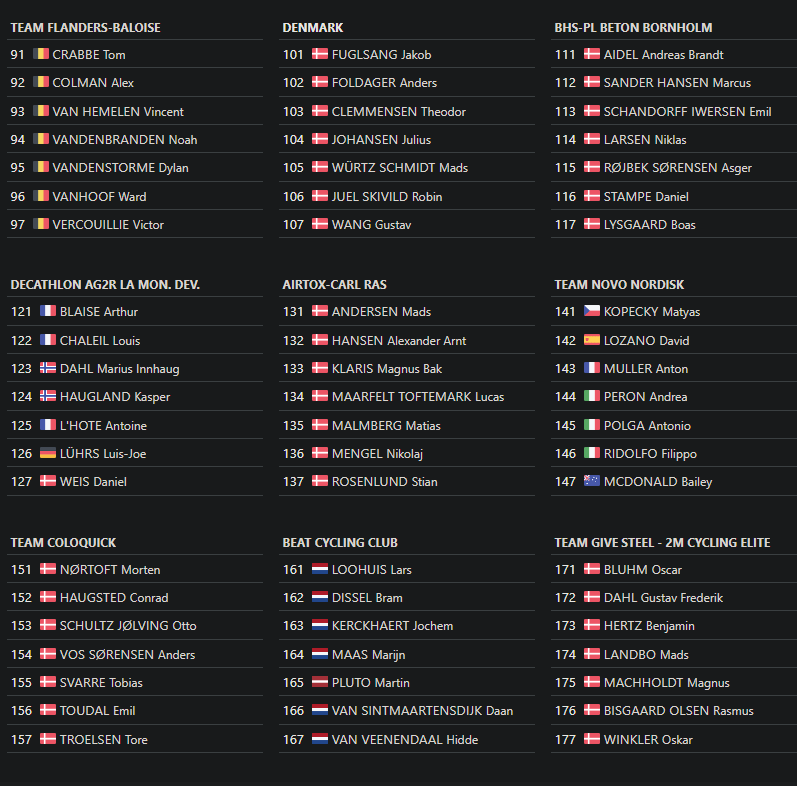The image size is (797, 786).
Task: Open rider HANSEN Alexander Arnt
Action: point(398,341)
